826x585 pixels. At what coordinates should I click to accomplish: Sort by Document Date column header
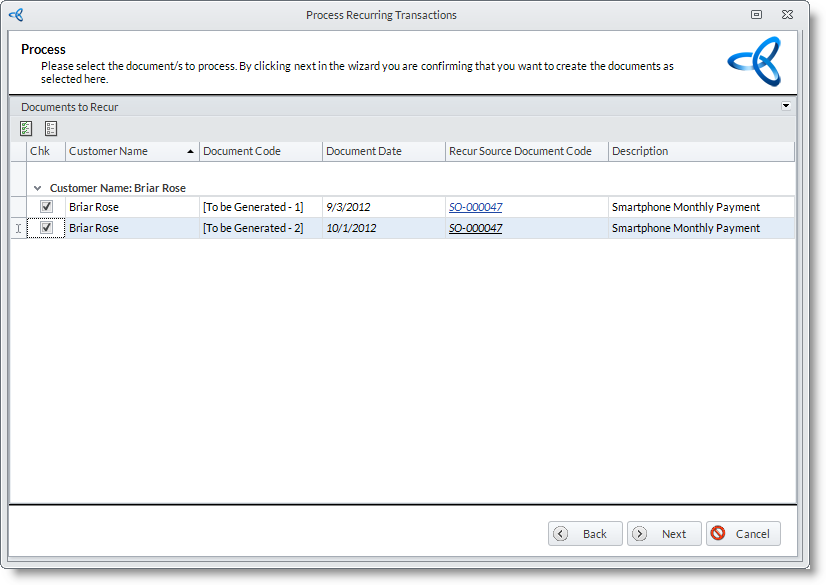pos(383,152)
